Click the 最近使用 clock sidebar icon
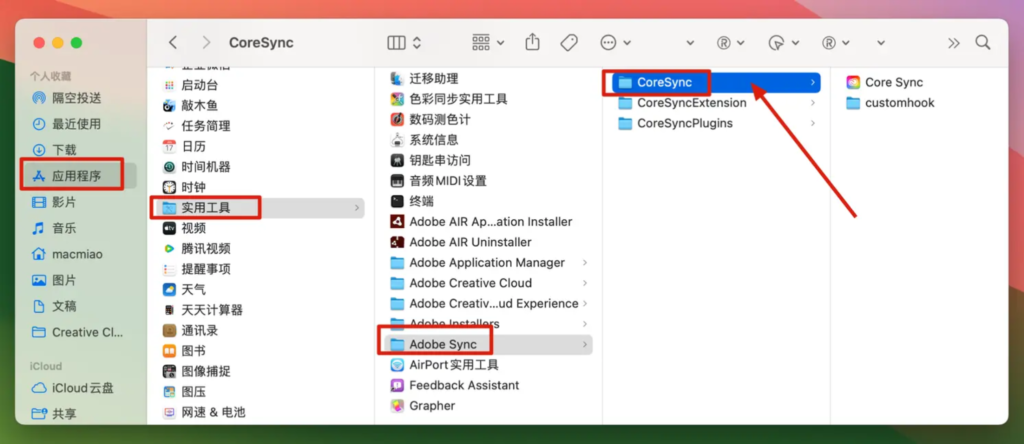This screenshot has width=1024, height=444. [39, 124]
